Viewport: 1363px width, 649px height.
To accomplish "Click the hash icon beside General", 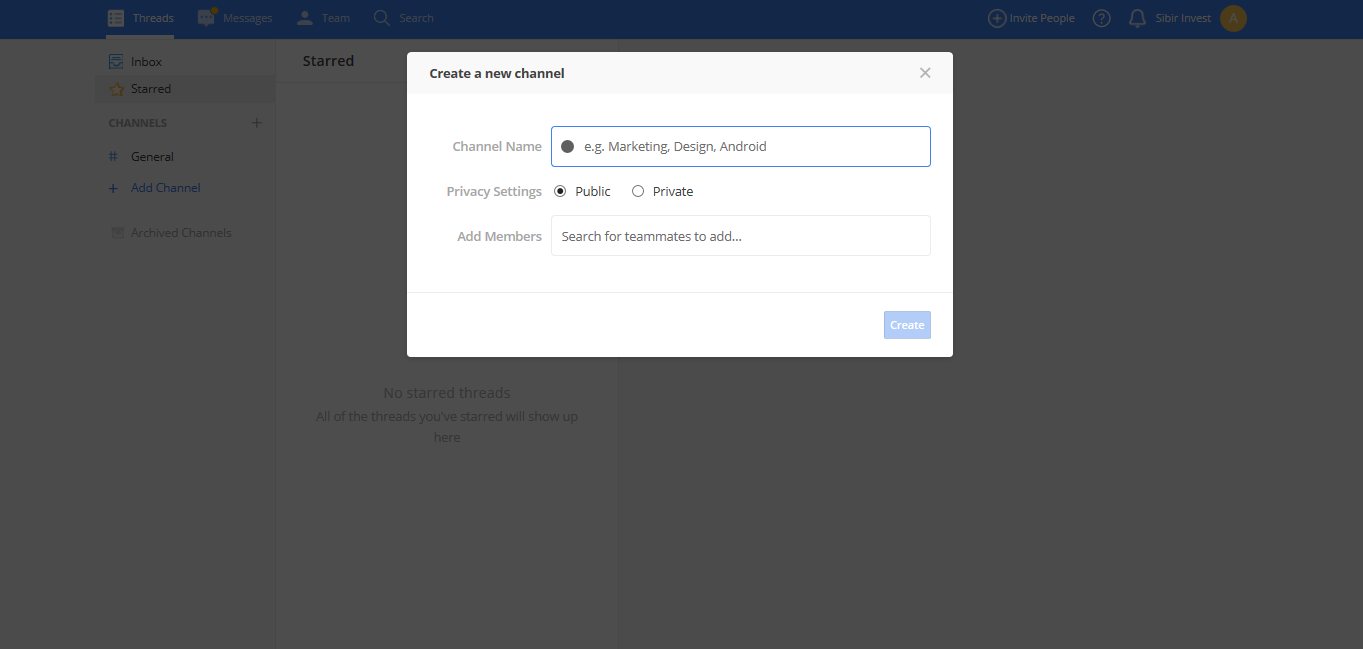I will click(113, 157).
